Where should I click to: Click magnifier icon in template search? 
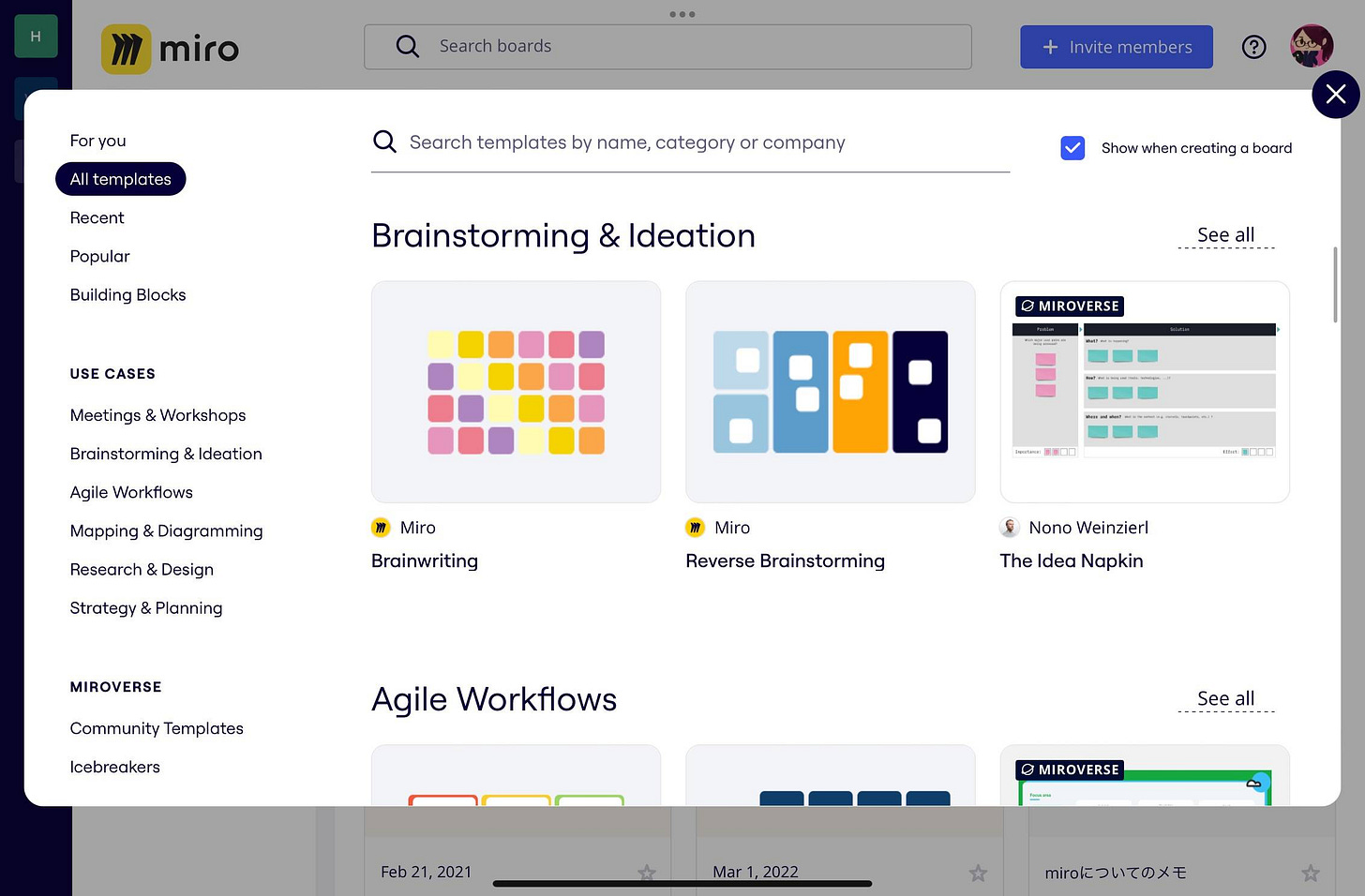(x=384, y=142)
